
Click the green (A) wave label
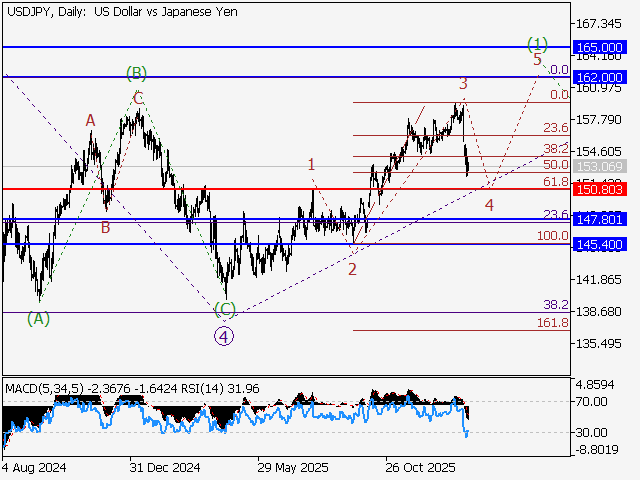click(x=38, y=319)
